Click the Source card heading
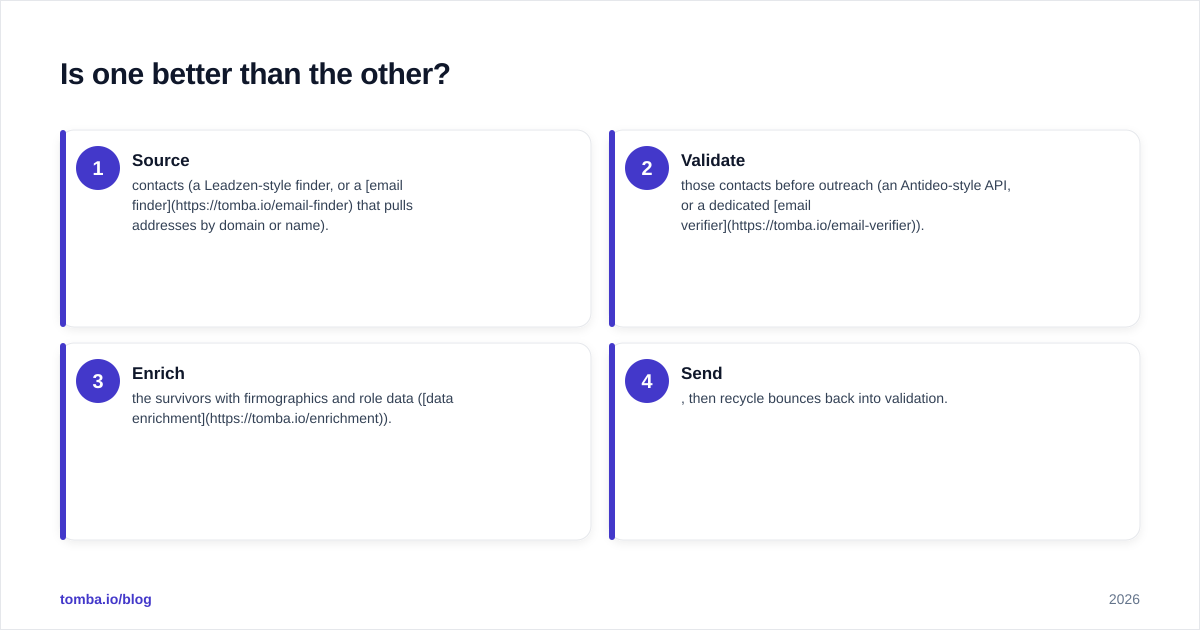Screen dimensions: 1200x630 click(161, 160)
